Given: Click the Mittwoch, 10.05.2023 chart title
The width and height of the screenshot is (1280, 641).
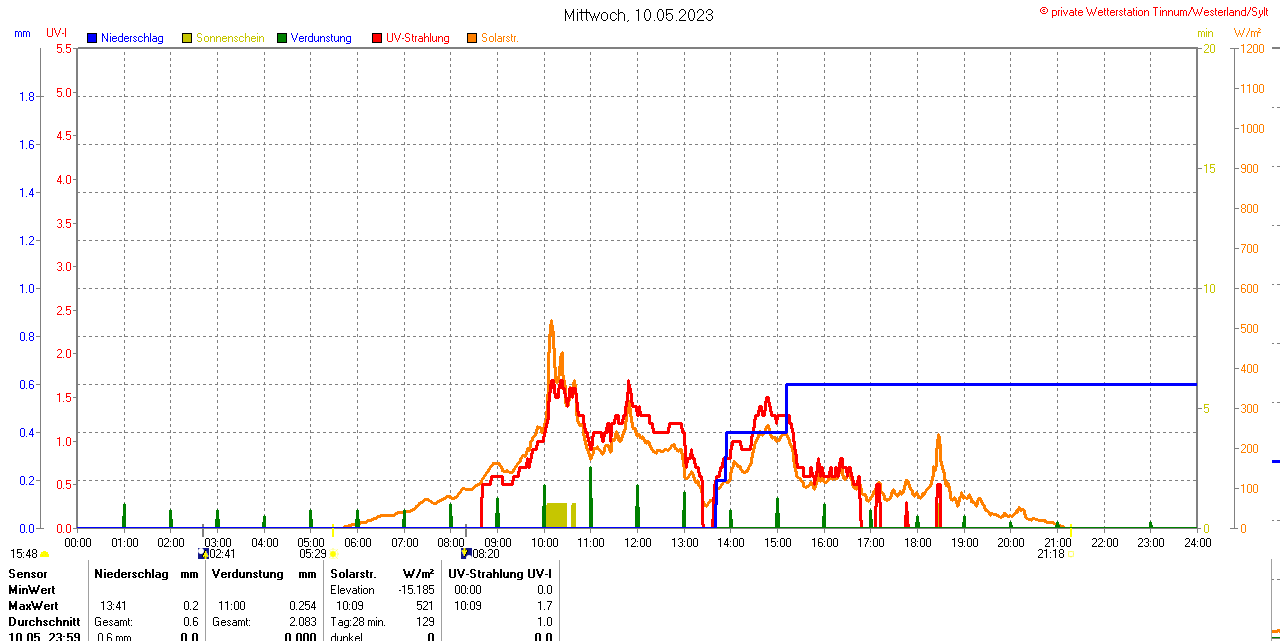Looking at the screenshot, I should point(639,15).
